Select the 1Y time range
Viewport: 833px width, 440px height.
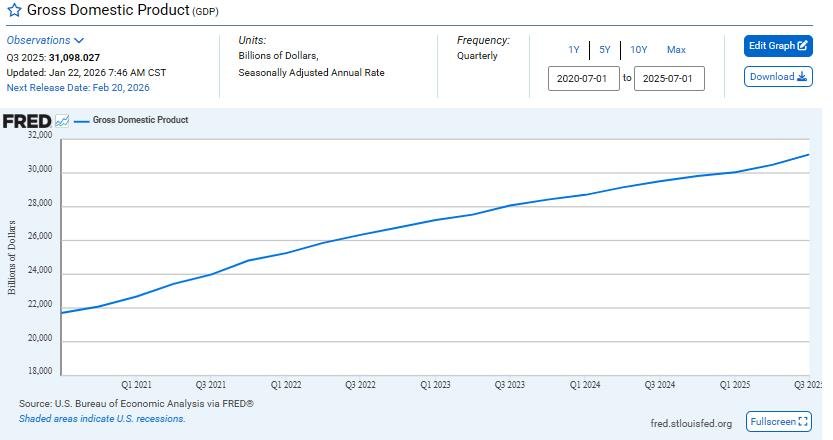point(574,50)
